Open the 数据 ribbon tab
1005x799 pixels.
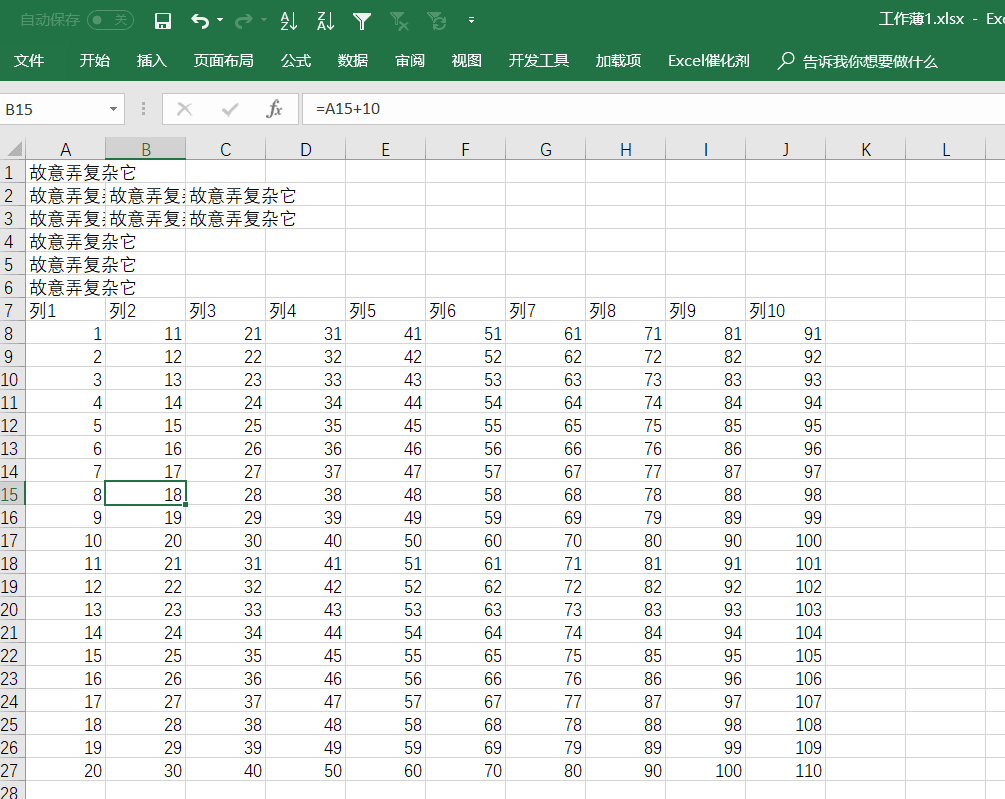[x=353, y=61]
